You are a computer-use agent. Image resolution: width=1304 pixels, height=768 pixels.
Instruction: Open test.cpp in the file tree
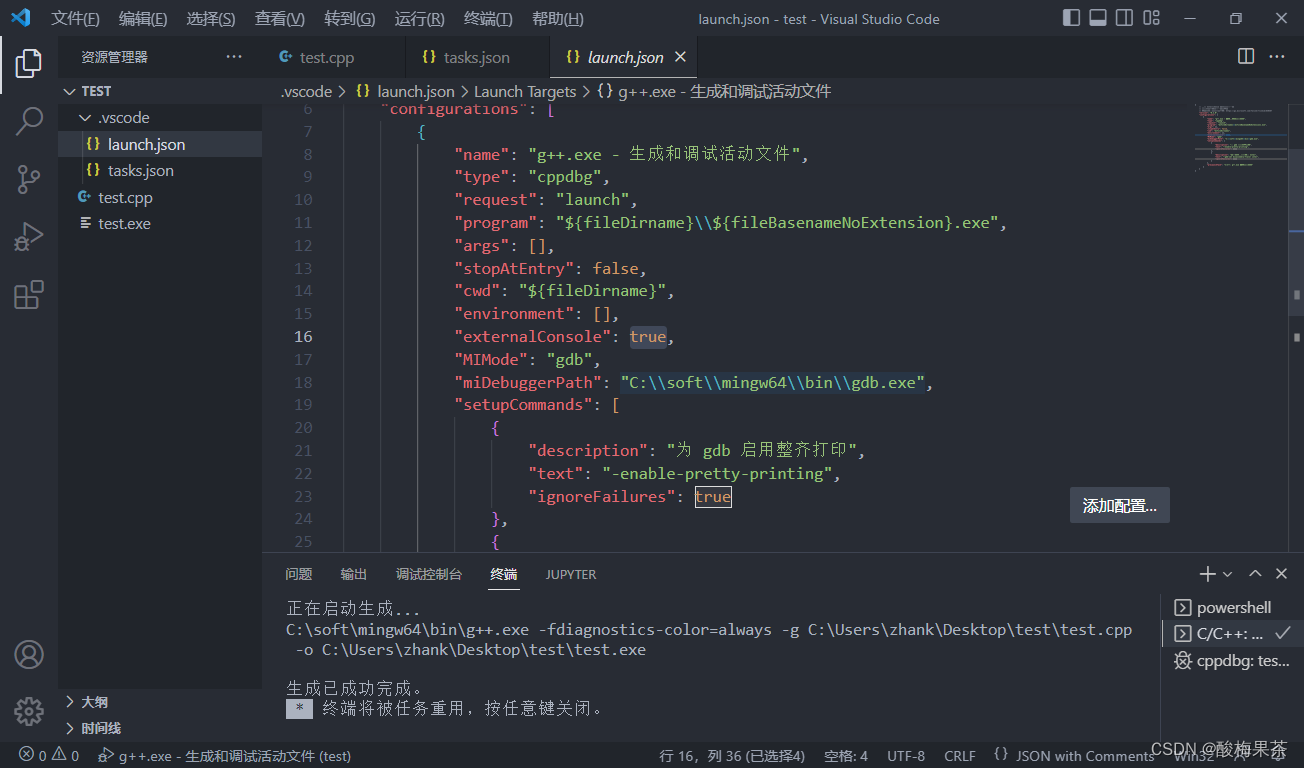[x=160, y=197]
